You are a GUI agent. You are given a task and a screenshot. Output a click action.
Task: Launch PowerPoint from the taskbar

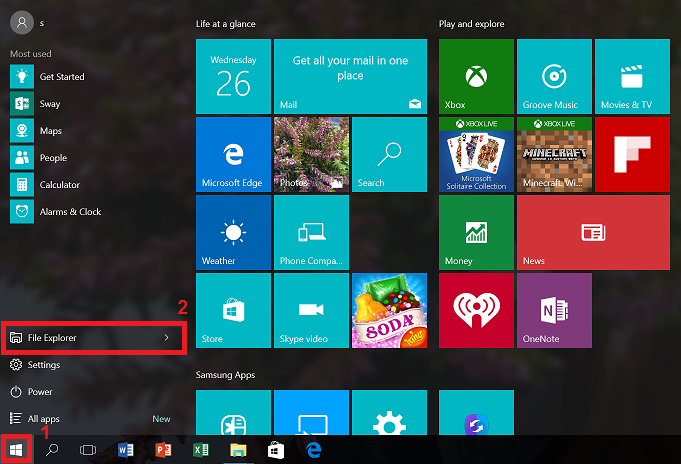pos(163,450)
